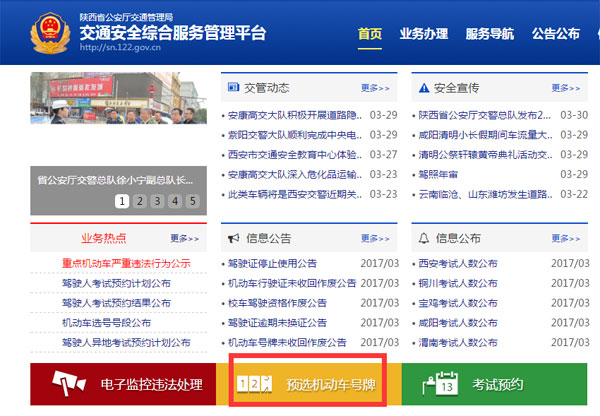
Task: Open 西安考试人数公布
Action: point(458,263)
